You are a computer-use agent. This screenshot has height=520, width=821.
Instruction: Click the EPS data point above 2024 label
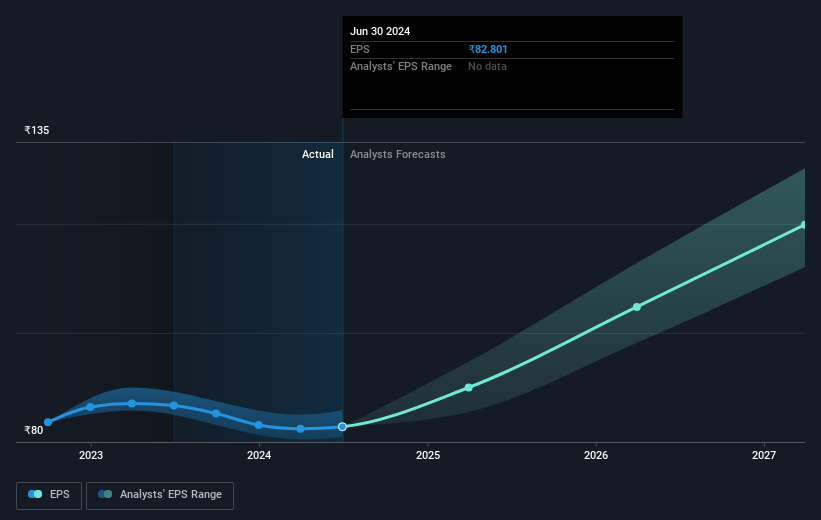259,425
